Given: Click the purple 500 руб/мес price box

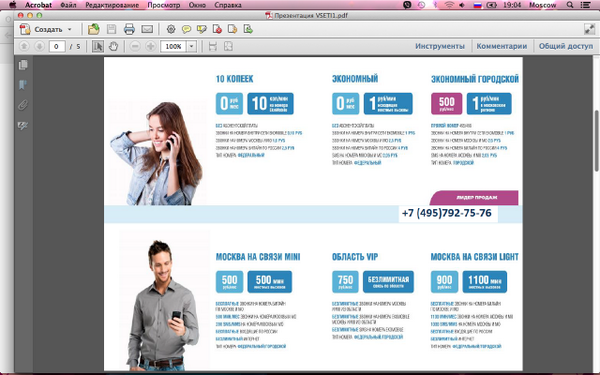Looking at the screenshot, I should 447,104.
